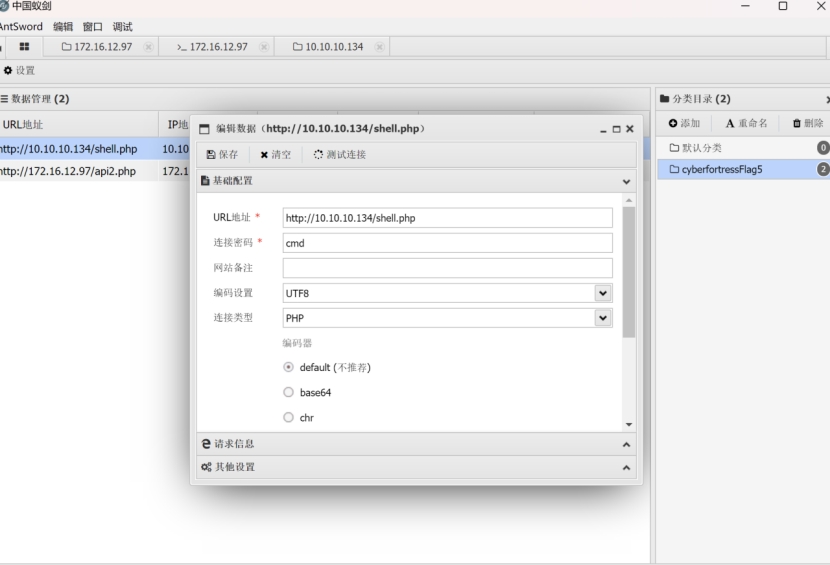Click the AntSword app logo in the title bar

pos(4,6)
